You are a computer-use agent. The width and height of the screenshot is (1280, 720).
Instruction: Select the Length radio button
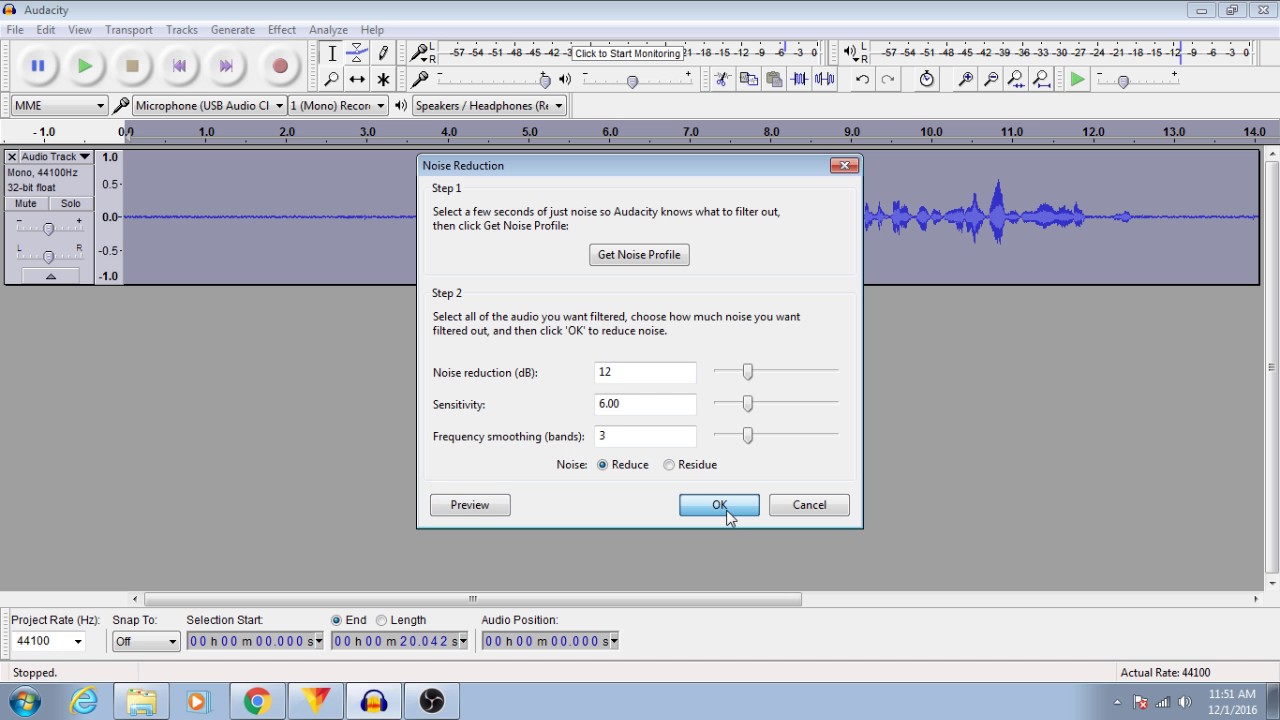[381, 620]
